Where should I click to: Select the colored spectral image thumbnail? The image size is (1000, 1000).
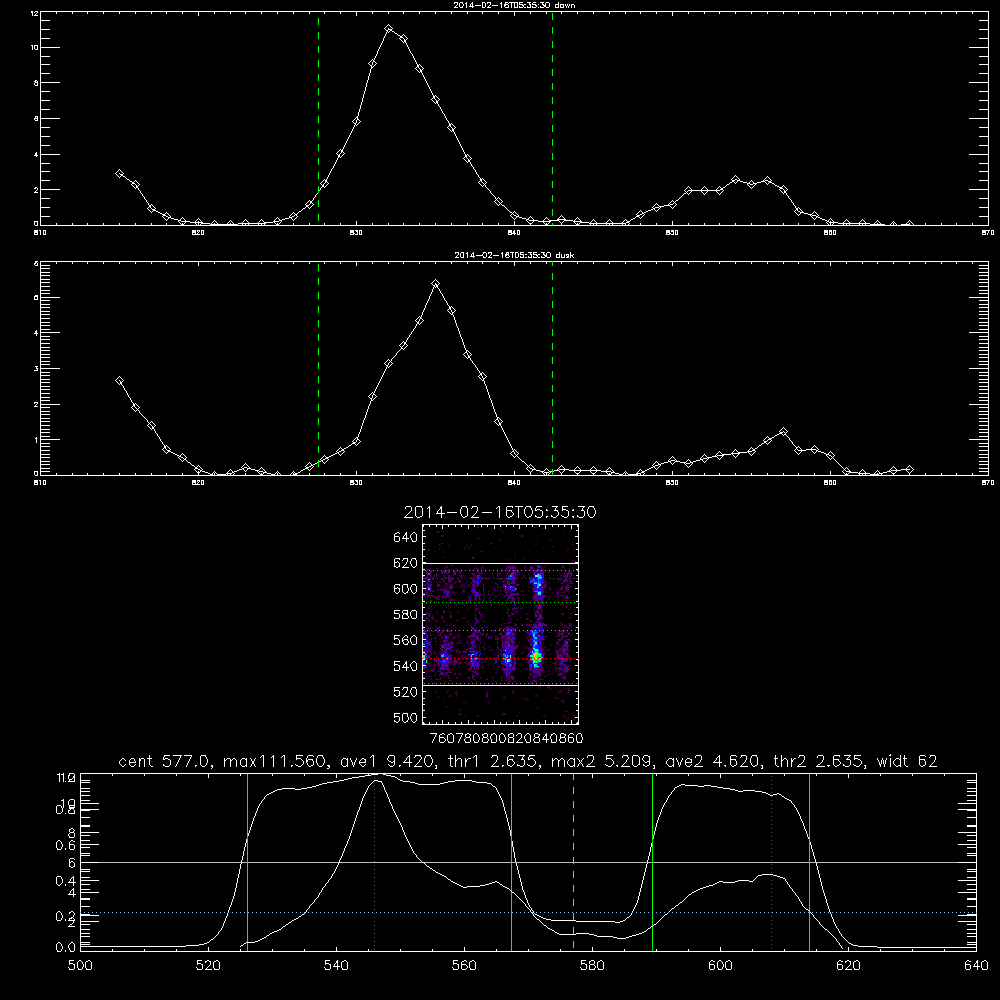(x=500, y=624)
